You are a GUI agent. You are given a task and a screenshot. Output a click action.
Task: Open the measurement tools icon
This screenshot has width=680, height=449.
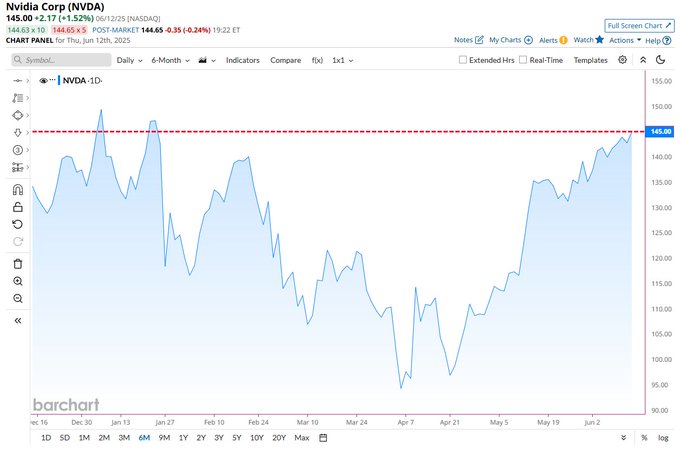point(17,167)
